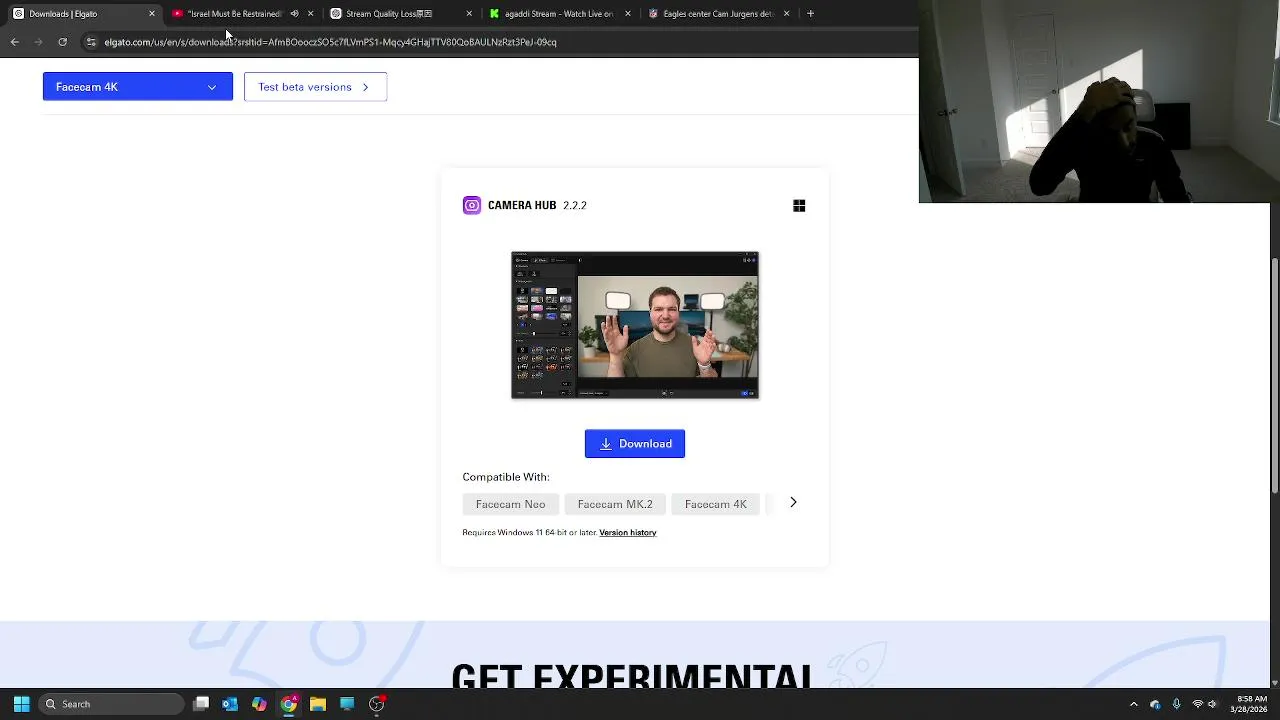Open Task View from the taskbar
This screenshot has width=1280, height=720.
click(201, 704)
